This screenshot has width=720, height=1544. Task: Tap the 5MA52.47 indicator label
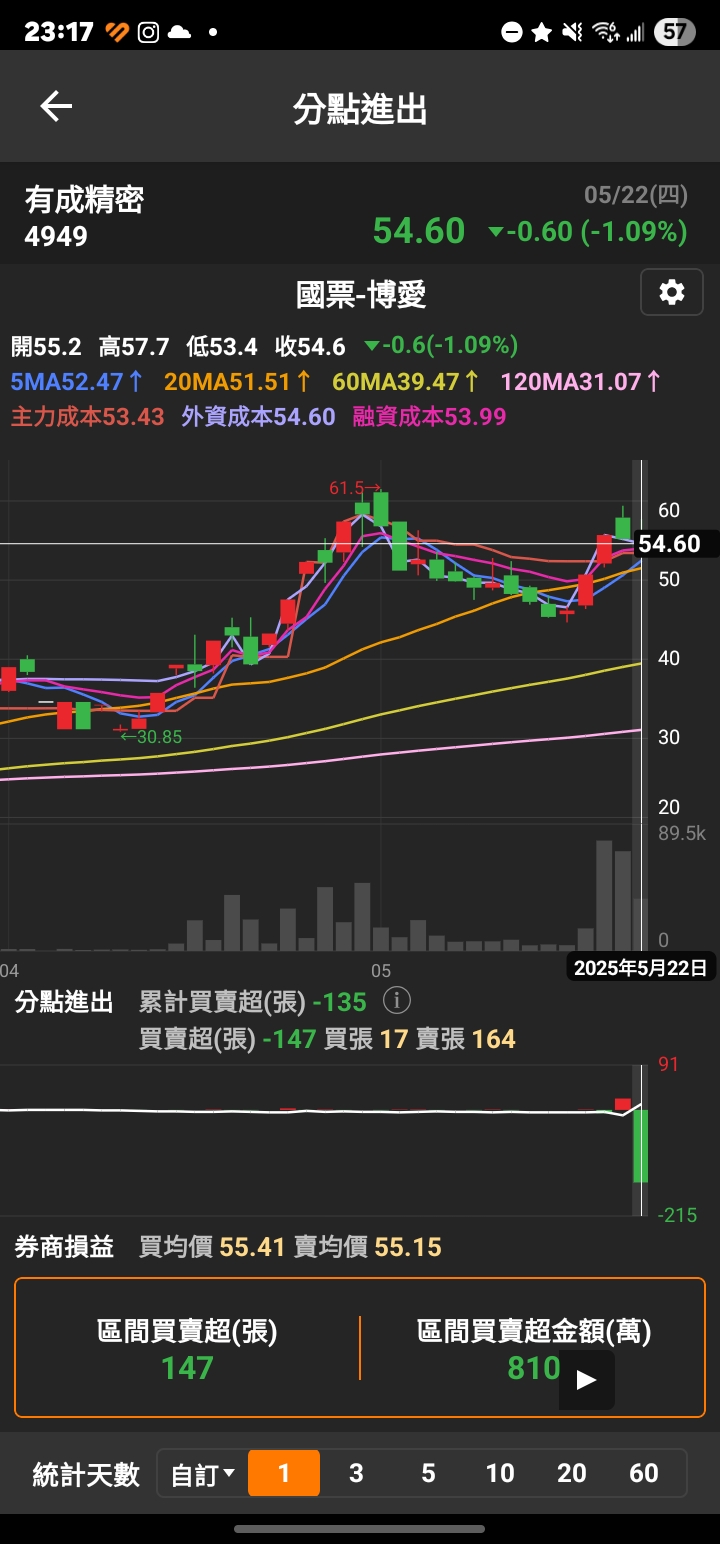[77, 381]
